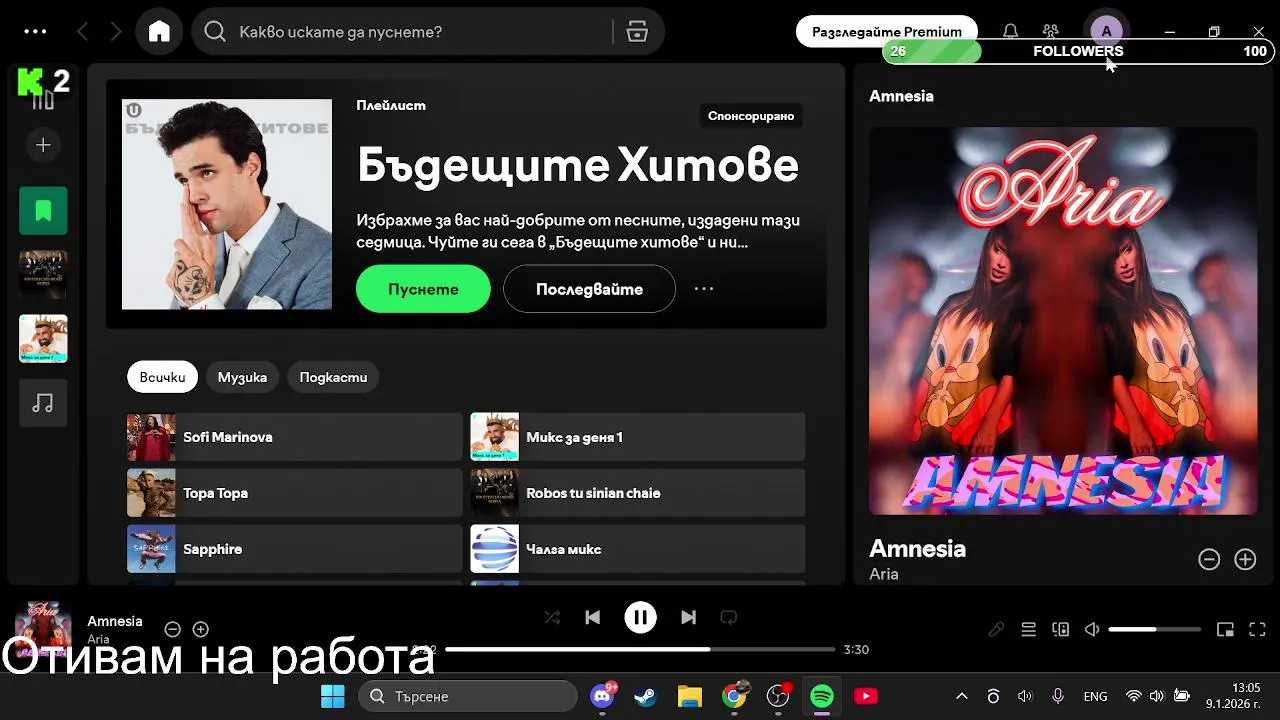Viewport: 1280px width, 720px height.
Task: Switch the ENG input language
Action: [1095, 696]
